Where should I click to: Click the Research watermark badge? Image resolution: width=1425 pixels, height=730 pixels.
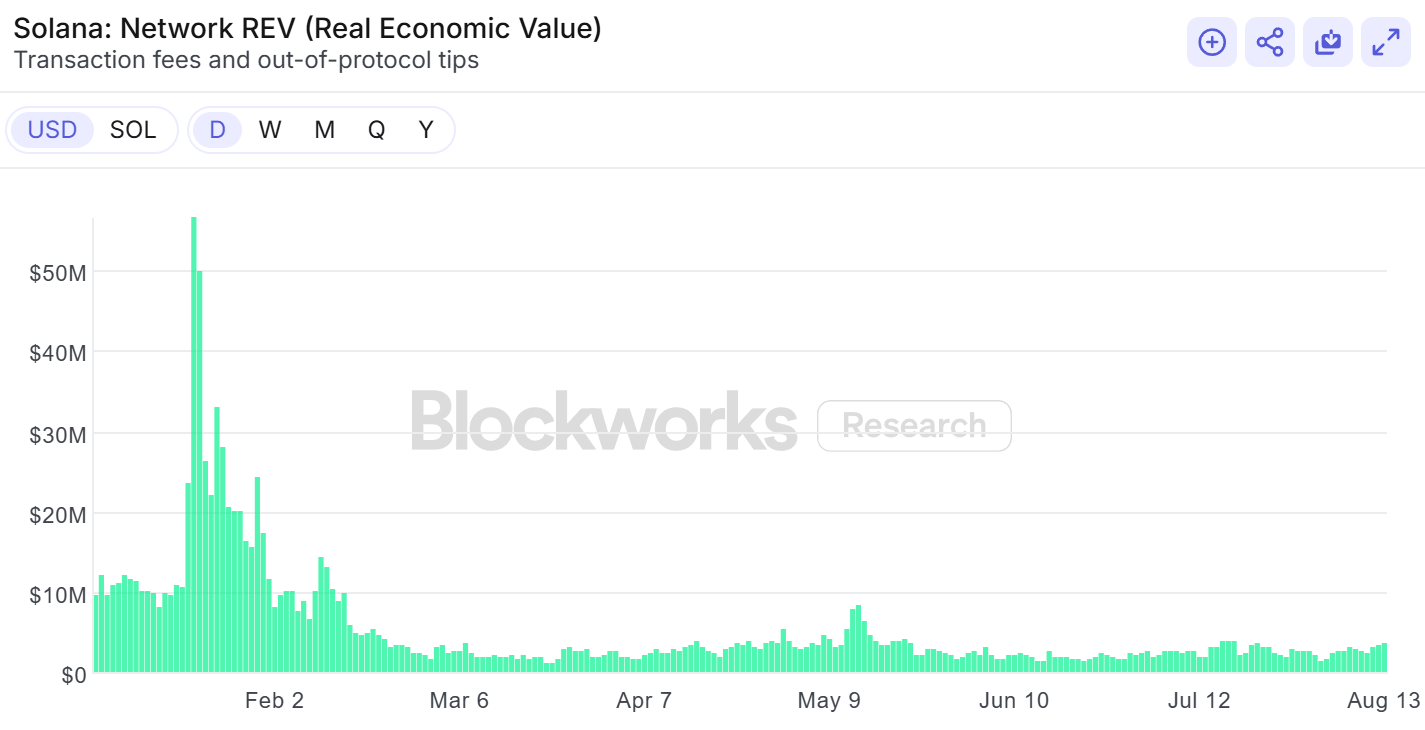[x=914, y=426]
